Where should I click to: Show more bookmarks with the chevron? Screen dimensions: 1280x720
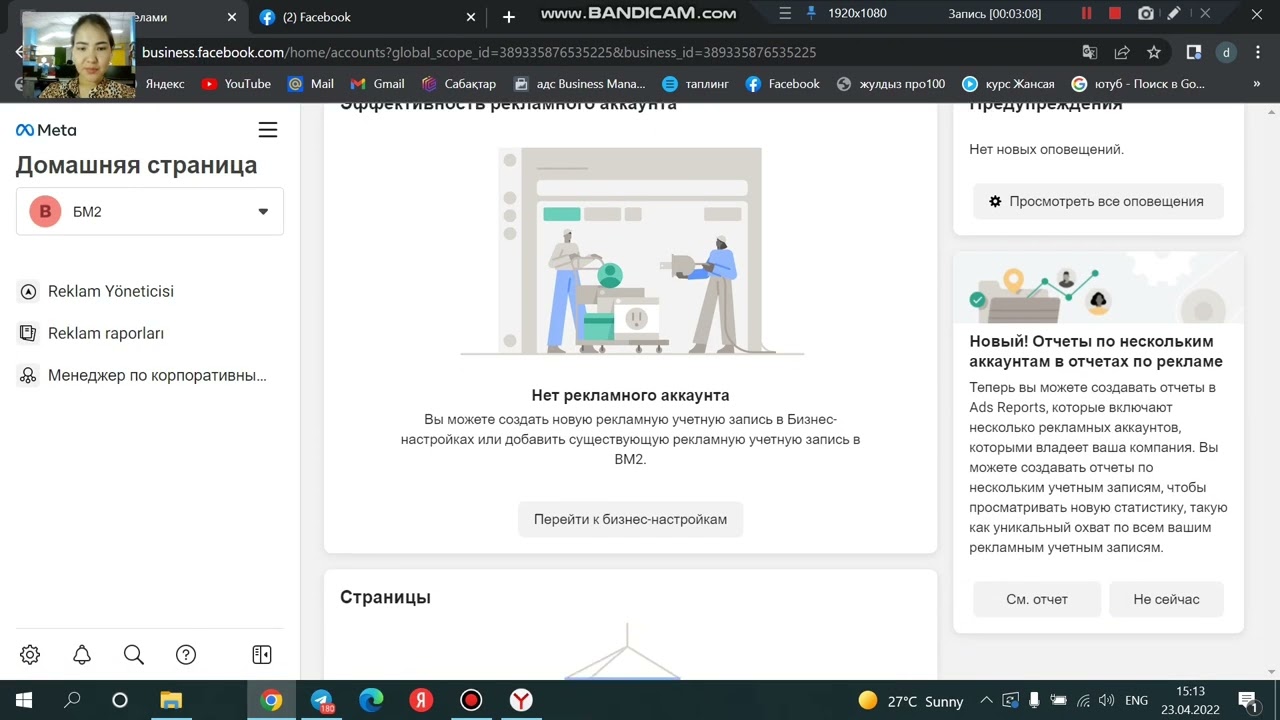coord(1256,84)
